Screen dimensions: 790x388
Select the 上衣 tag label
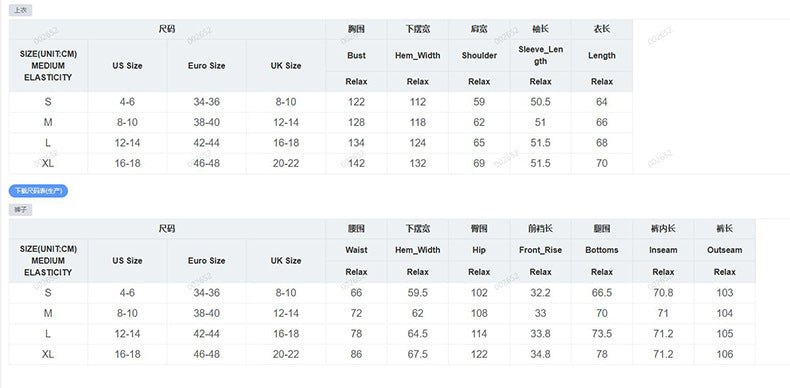pyautogui.click(x=20, y=10)
